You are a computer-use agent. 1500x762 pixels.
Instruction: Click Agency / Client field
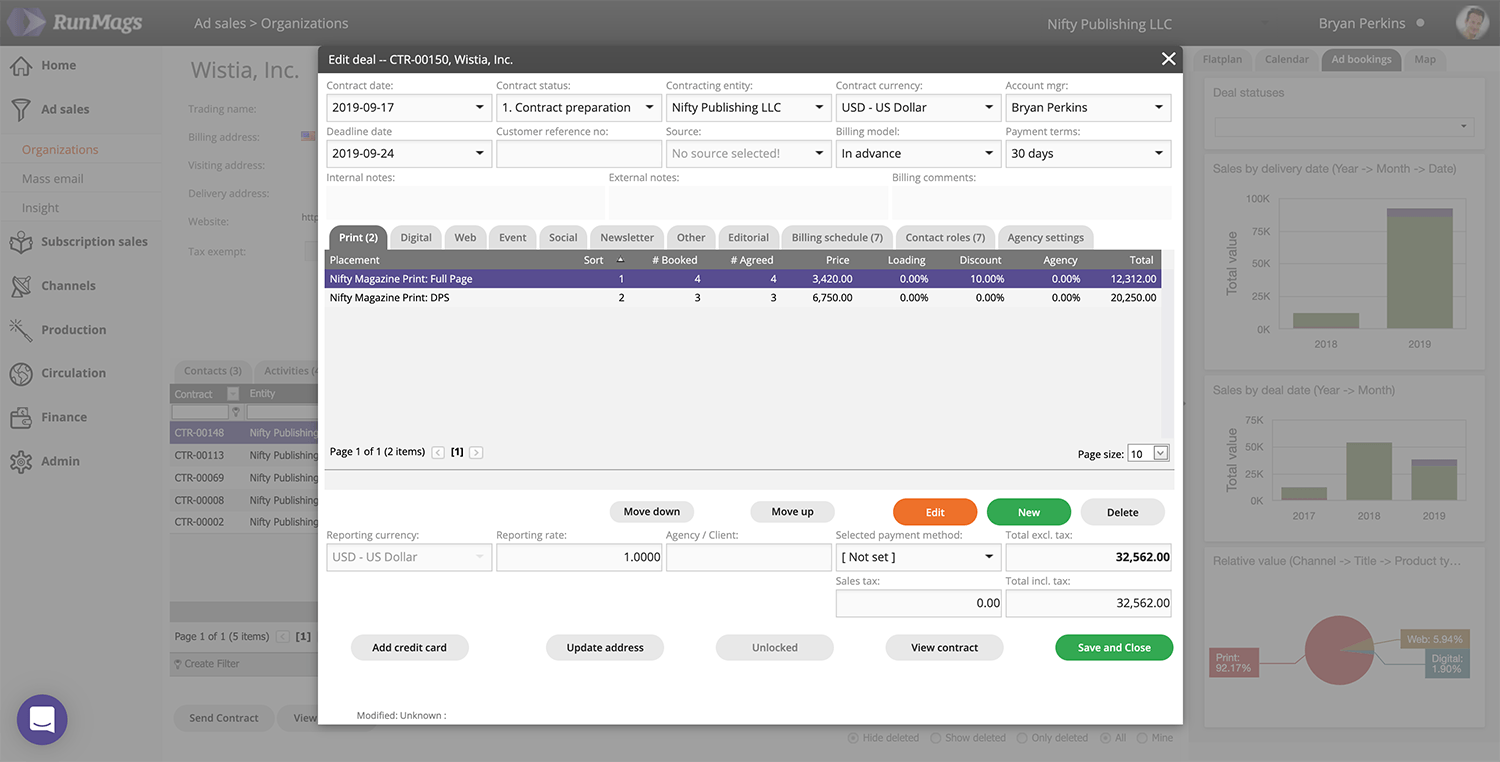pos(749,557)
